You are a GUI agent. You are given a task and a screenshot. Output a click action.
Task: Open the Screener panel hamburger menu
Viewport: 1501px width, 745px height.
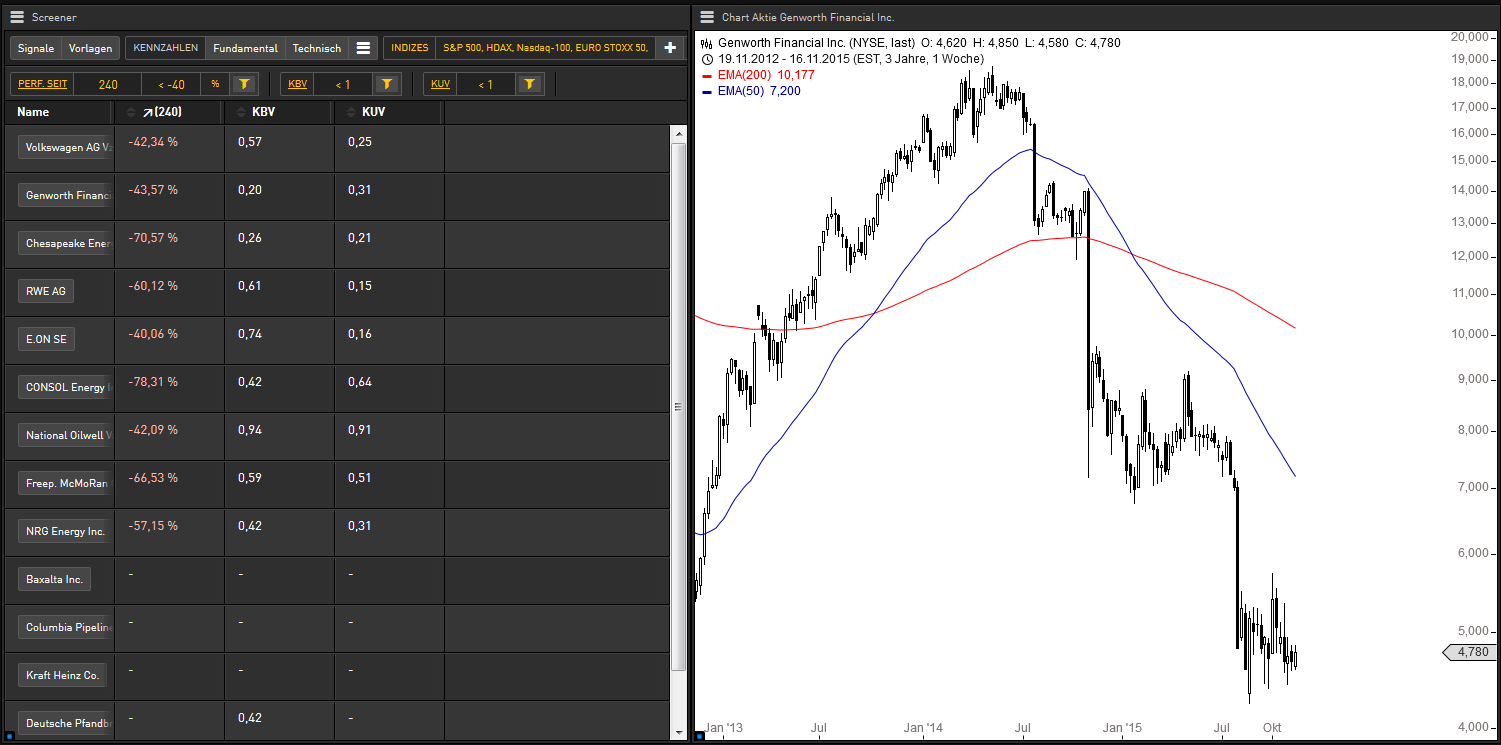click(x=17, y=17)
